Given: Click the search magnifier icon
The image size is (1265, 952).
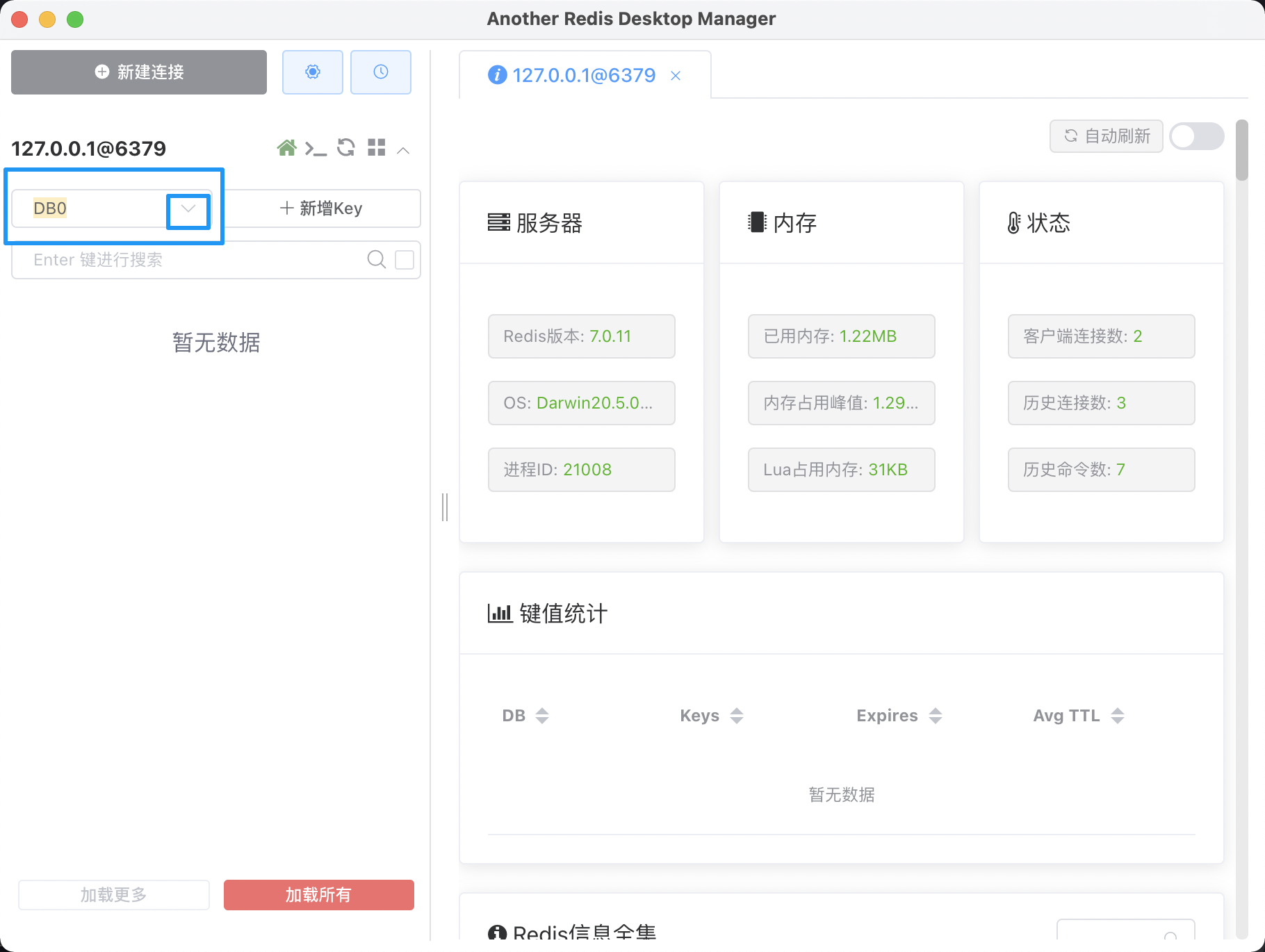Looking at the screenshot, I should coord(376,259).
